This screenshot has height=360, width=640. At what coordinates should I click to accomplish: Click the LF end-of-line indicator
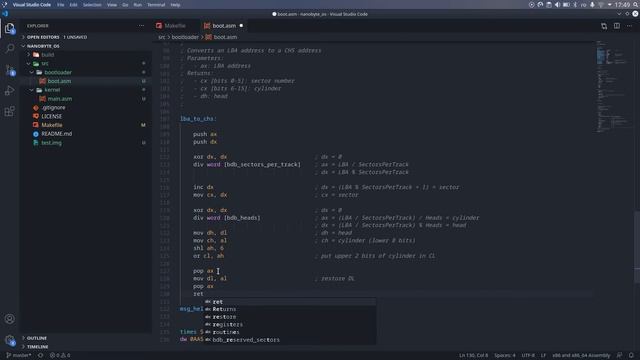[543, 355]
